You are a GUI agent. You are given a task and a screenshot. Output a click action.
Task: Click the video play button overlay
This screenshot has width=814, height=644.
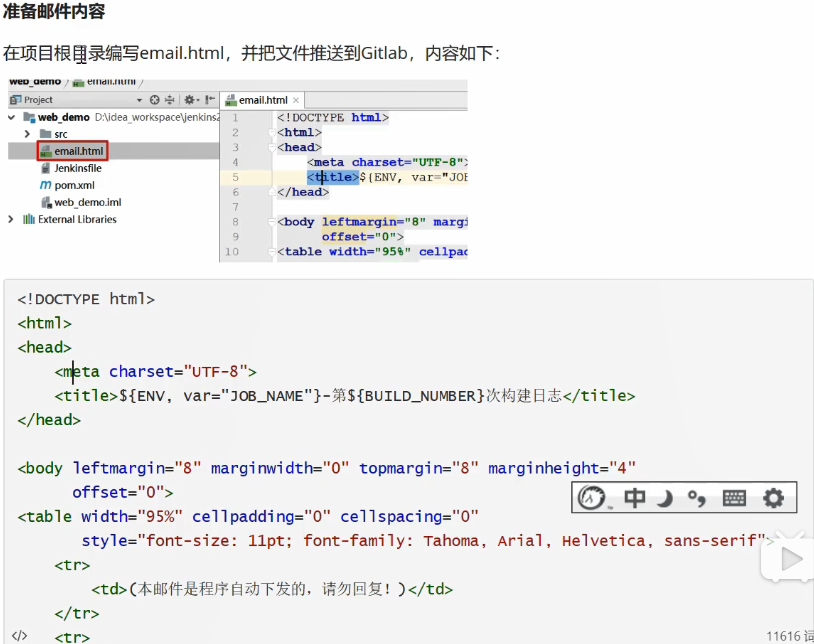[790, 559]
